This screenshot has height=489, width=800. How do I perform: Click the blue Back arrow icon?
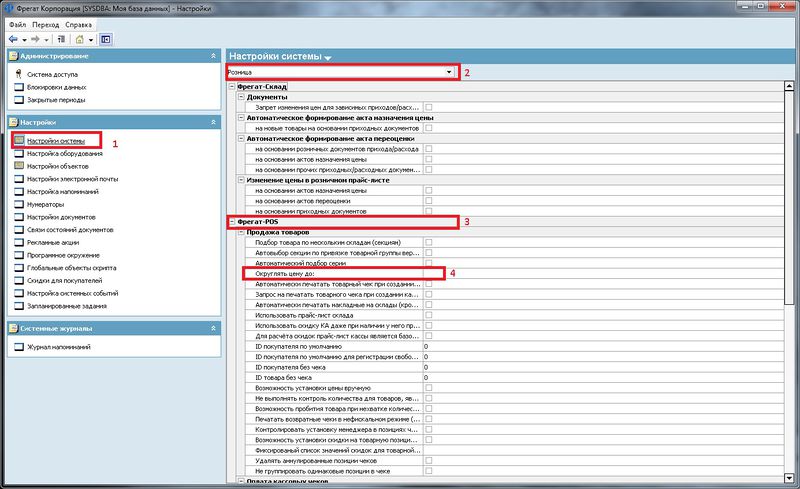(x=13, y=39)
